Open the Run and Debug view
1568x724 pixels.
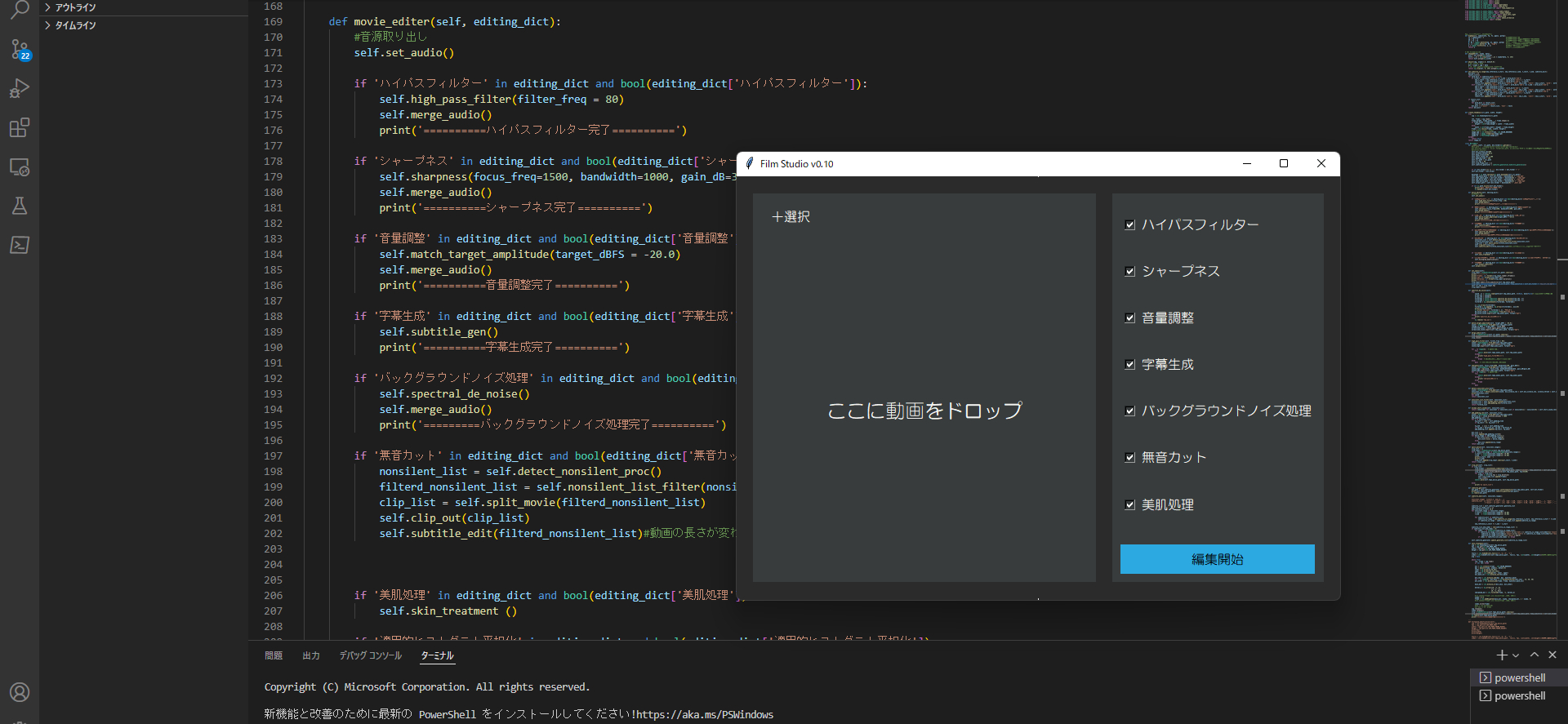20,88
